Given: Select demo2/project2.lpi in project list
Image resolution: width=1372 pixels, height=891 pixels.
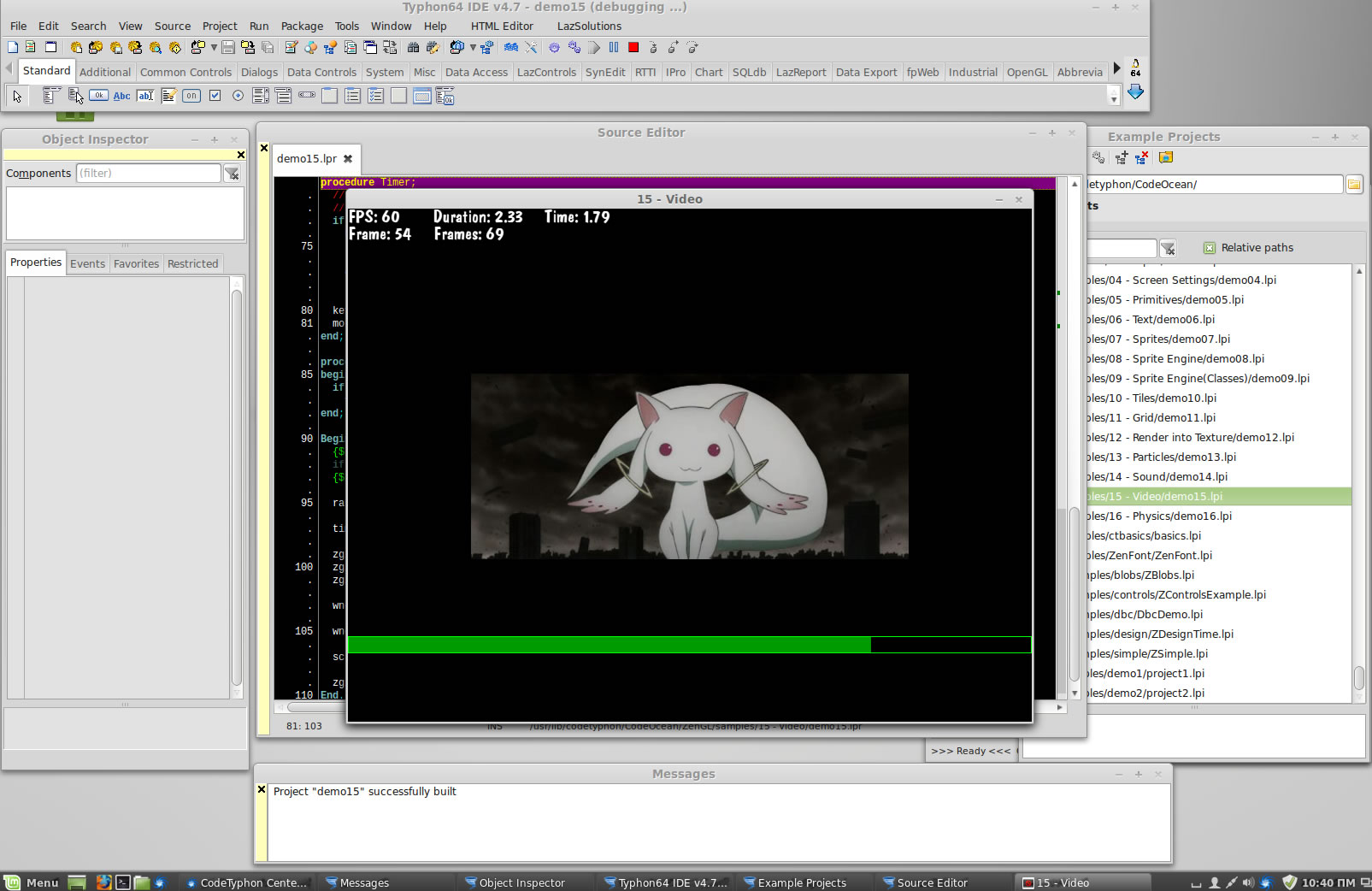Looking at the screenshot, I should pos(1219,693).
